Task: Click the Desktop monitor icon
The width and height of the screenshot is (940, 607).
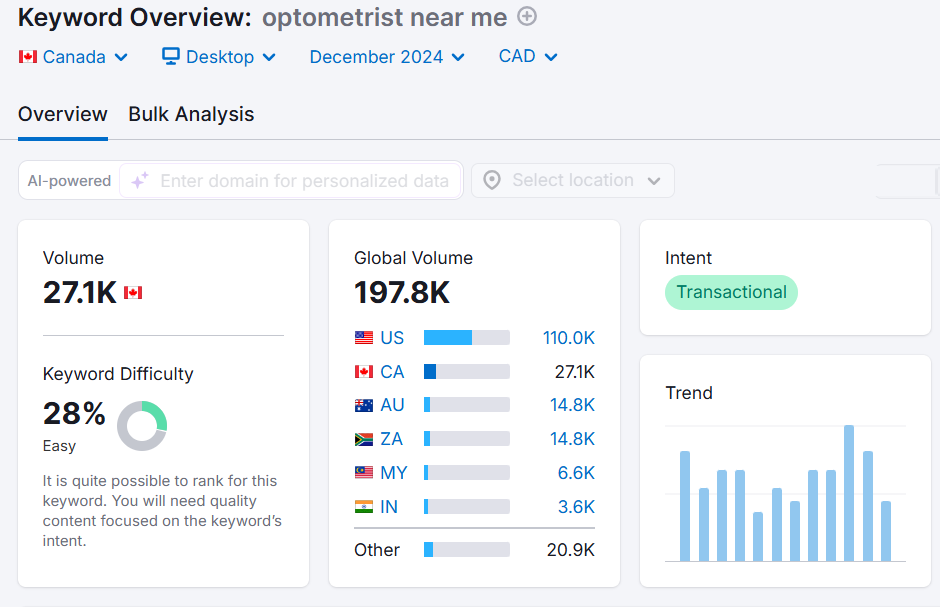Action: [x=172, y=57]
